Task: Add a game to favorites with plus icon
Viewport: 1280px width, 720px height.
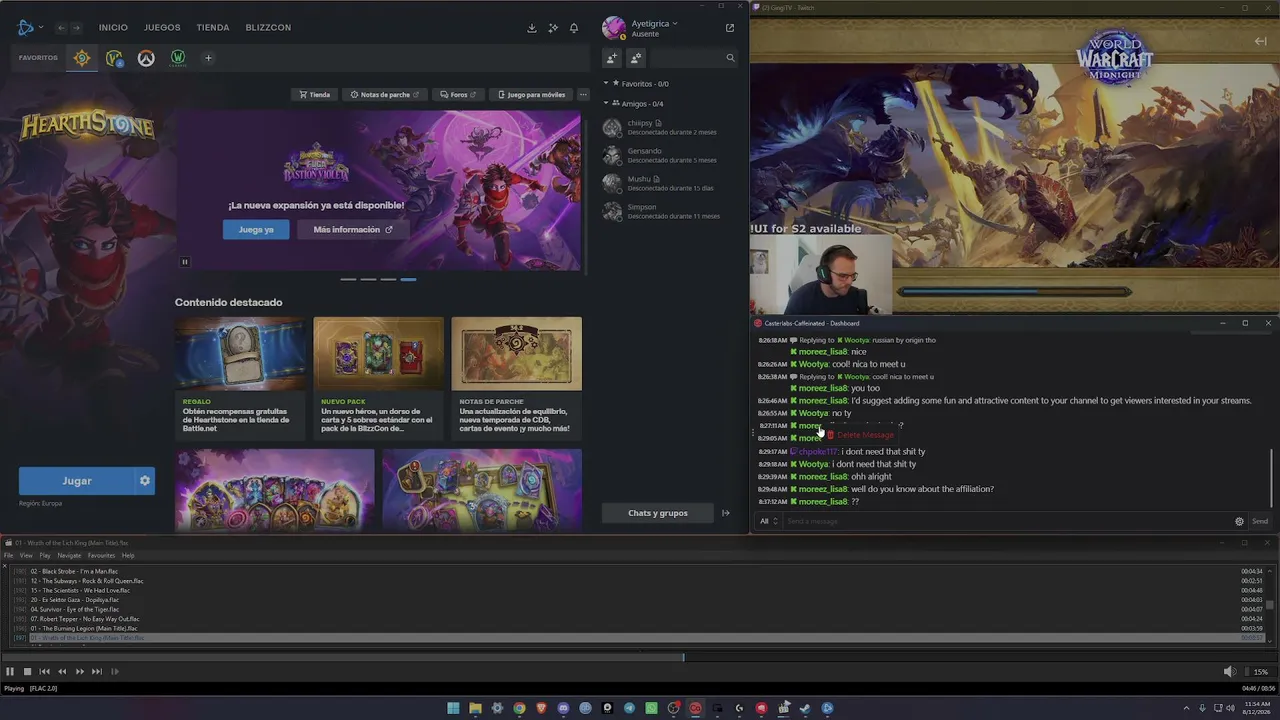Action: 208,58
